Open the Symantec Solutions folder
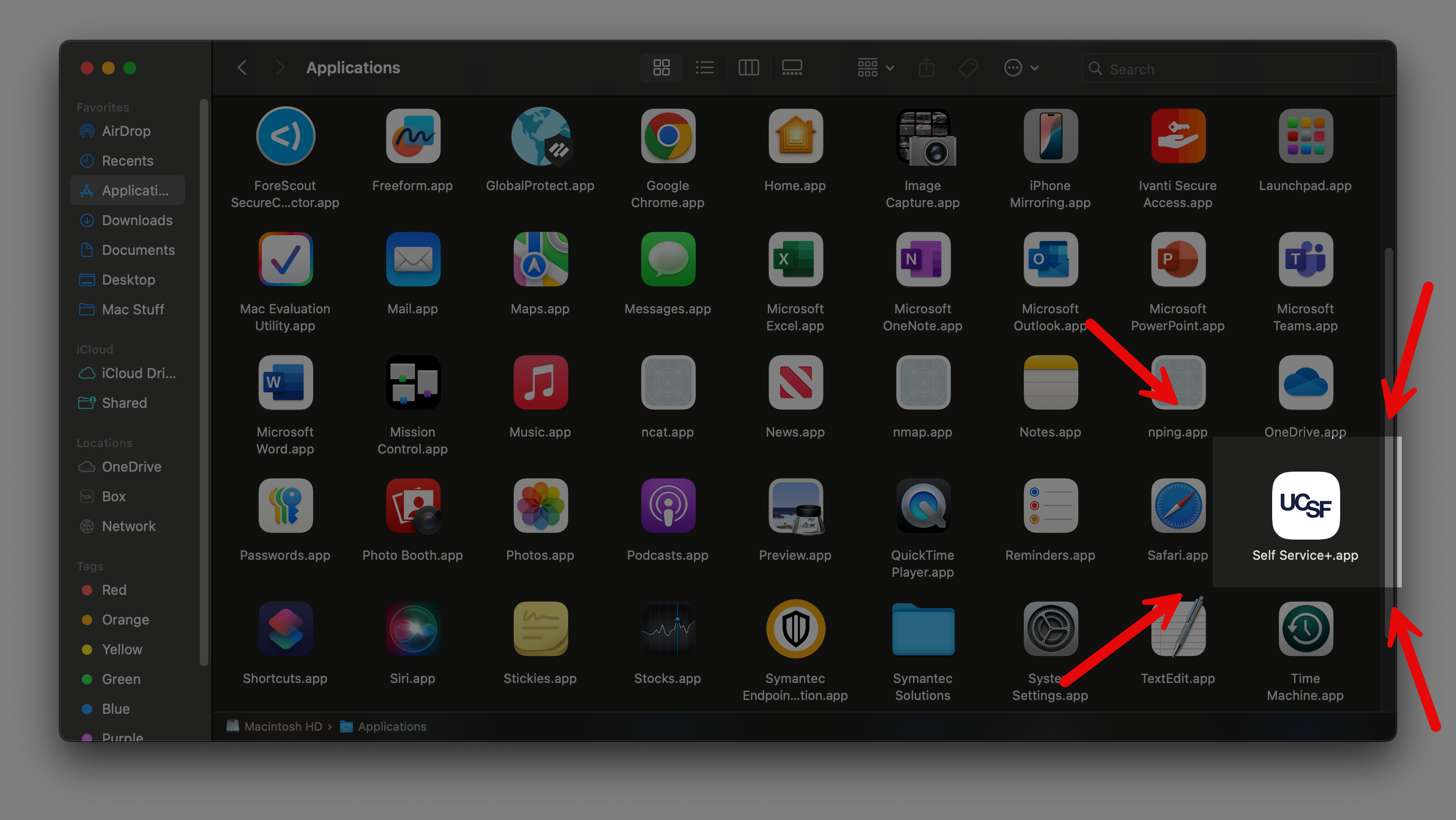This screenshot has width=1456, height=820. click(922, 629)
